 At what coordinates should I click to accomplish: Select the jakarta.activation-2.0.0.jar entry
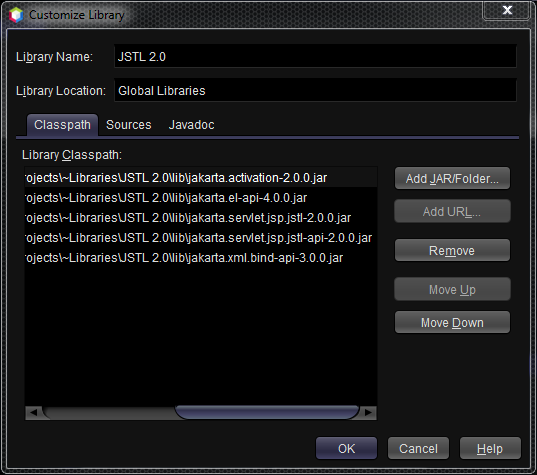pyautogui.click(x=201, y=178)
